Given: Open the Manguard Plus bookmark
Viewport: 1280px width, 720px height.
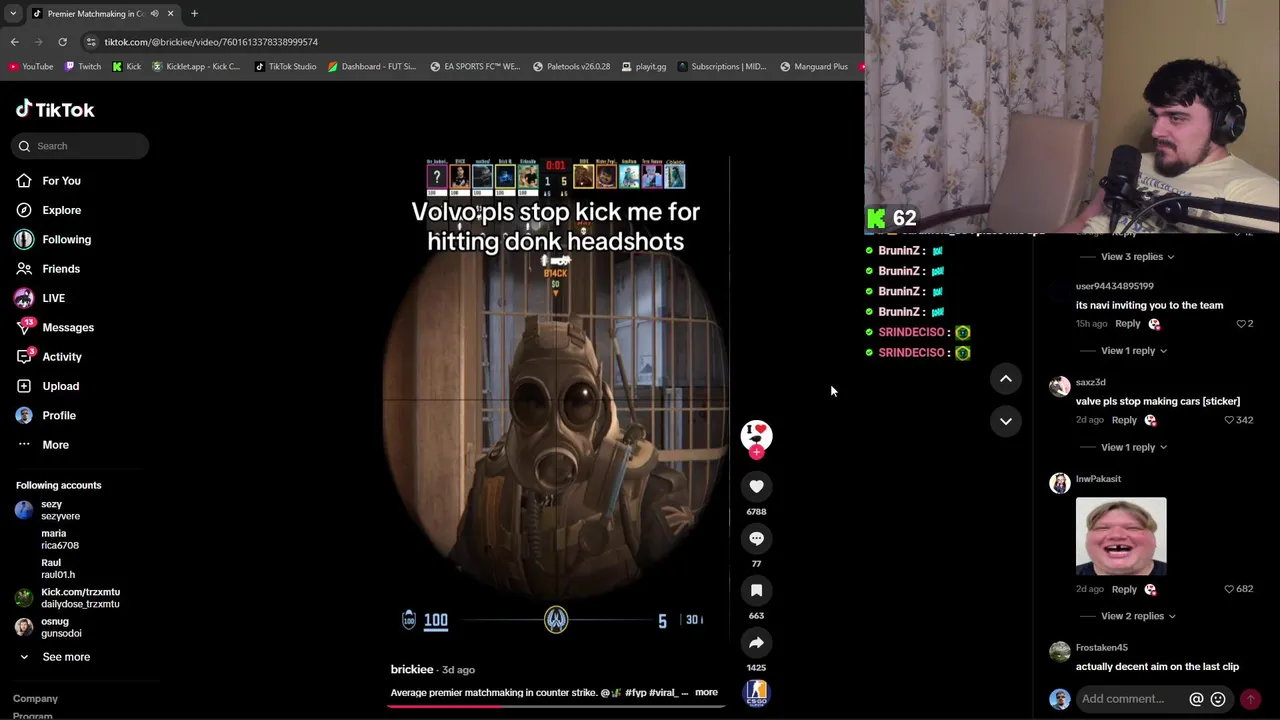Looking at the screenshot, I should click(x=814, y=67).
